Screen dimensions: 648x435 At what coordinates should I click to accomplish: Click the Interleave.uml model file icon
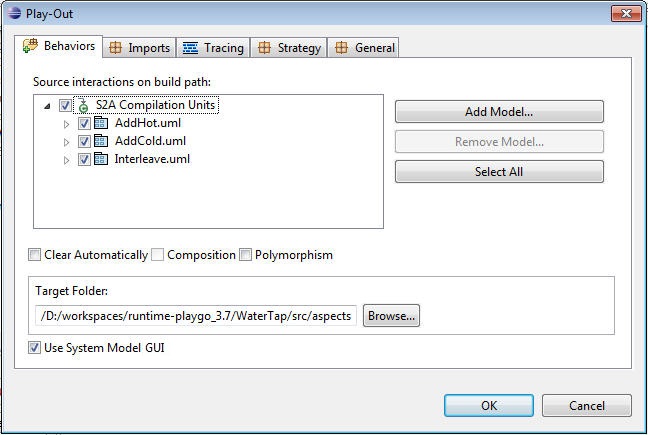(x=101, y=159)
